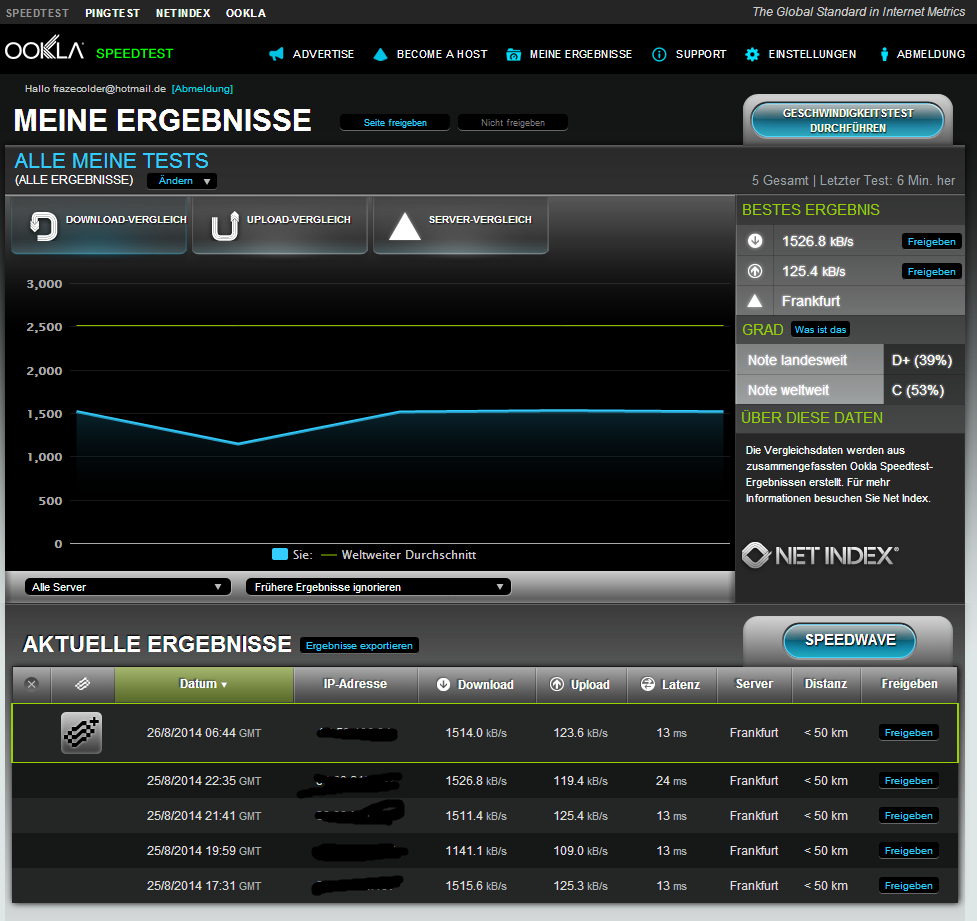
Task: Click the Speedwave icon in the 26/8/2014 row
Action: (x=82, y=733)
